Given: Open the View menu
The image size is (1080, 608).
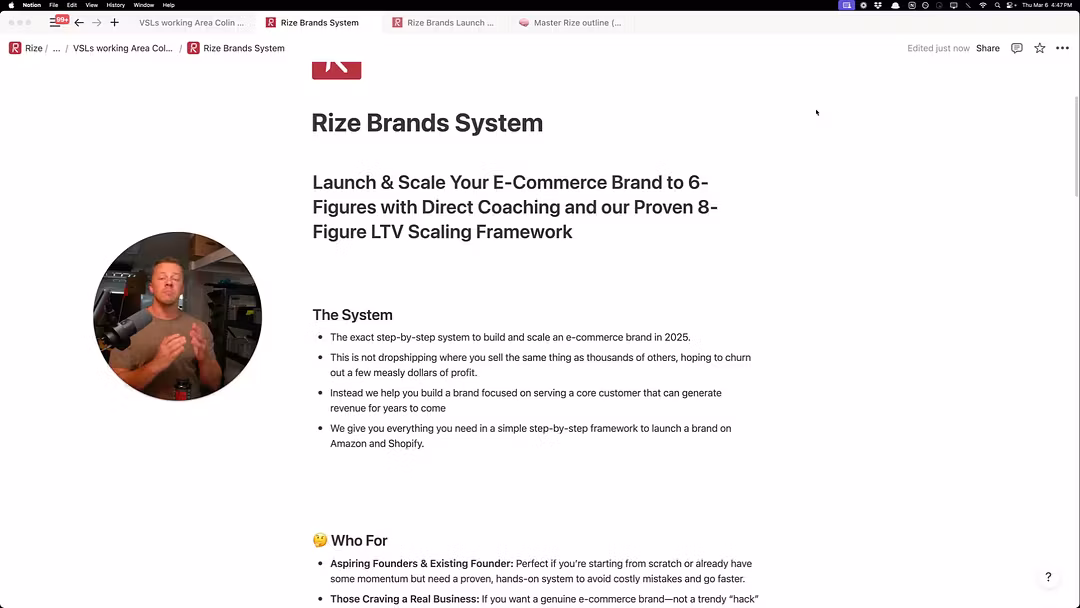Looking at the screenshot, I should click(x=92, y=5).
